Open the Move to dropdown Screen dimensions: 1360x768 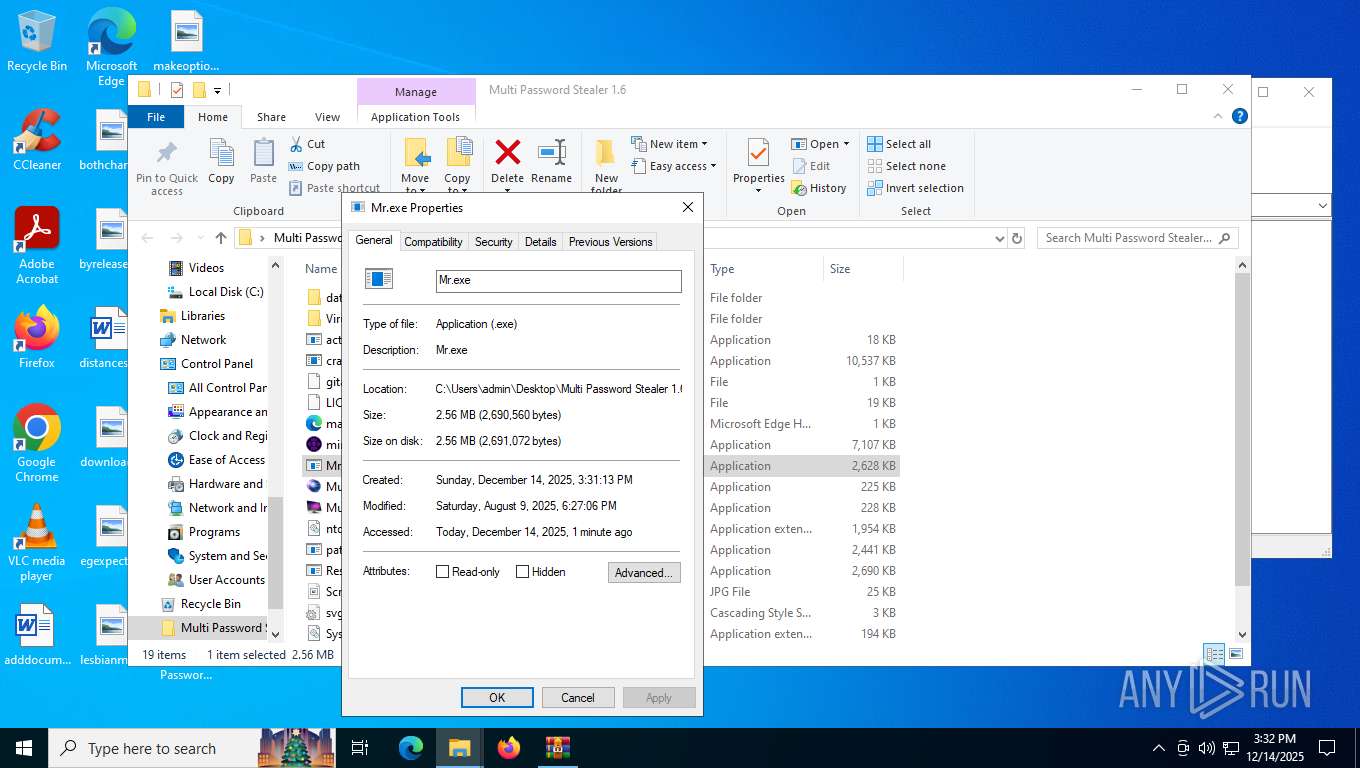415,190
